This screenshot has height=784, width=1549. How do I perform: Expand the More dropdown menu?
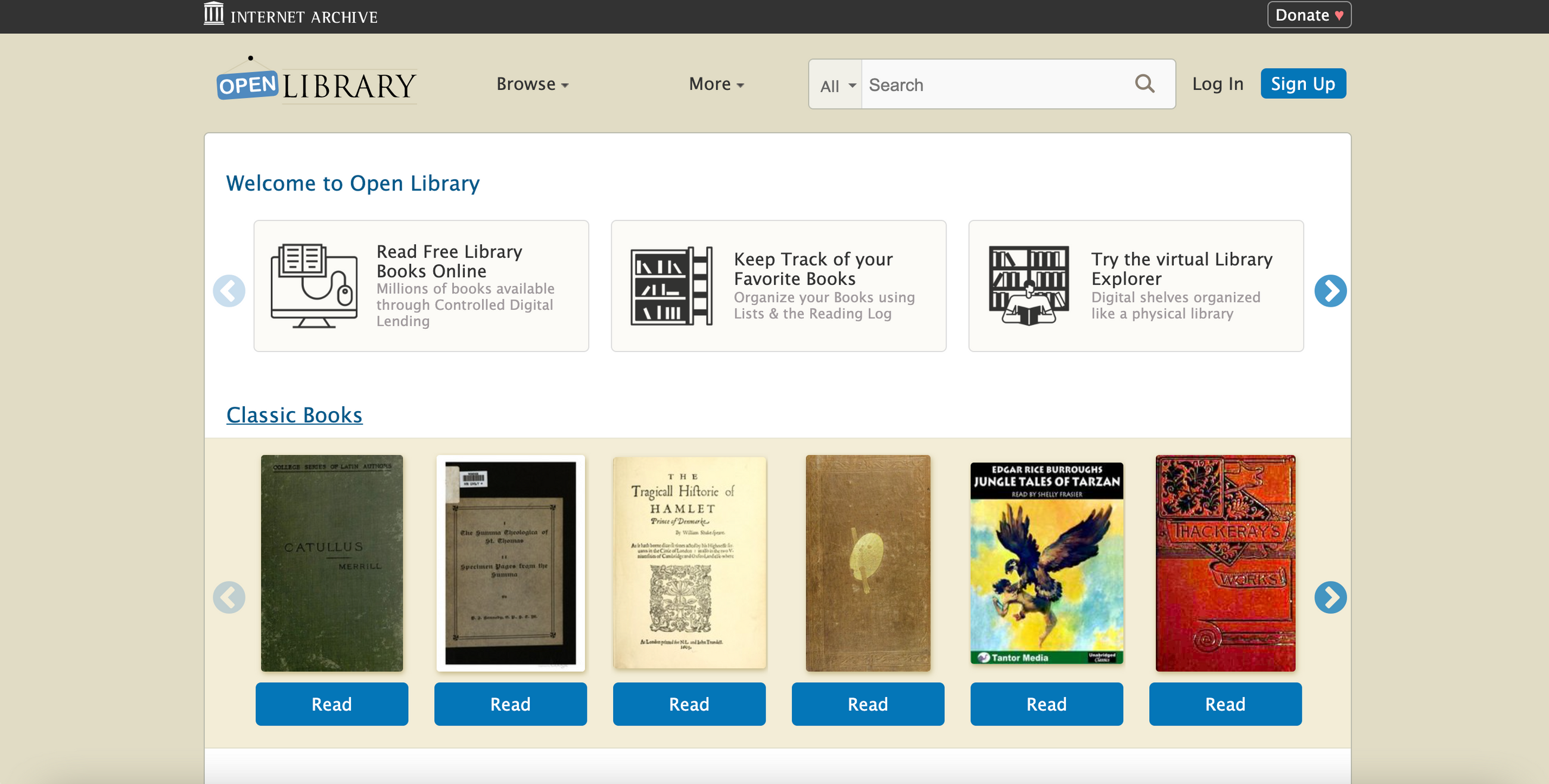click(x=716, y=84)
